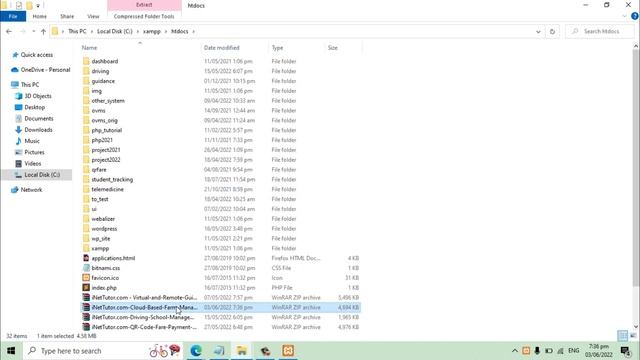The width and height of the screenshot is (640, 360).
Task: Click This PC breadcrumb in address bar
Action: [77, 31]
